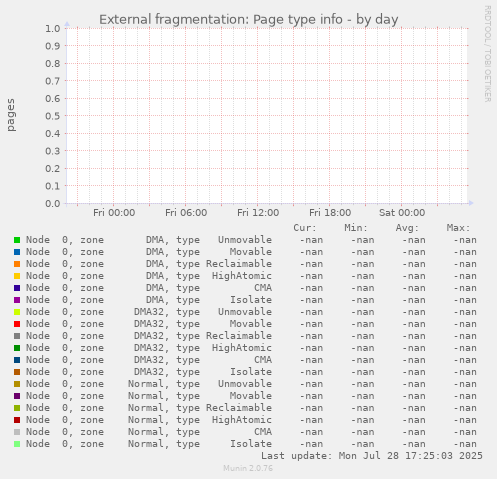Click the DMA32 HighAtomic dark green swatch
The image size is (497, 479).
17,348
